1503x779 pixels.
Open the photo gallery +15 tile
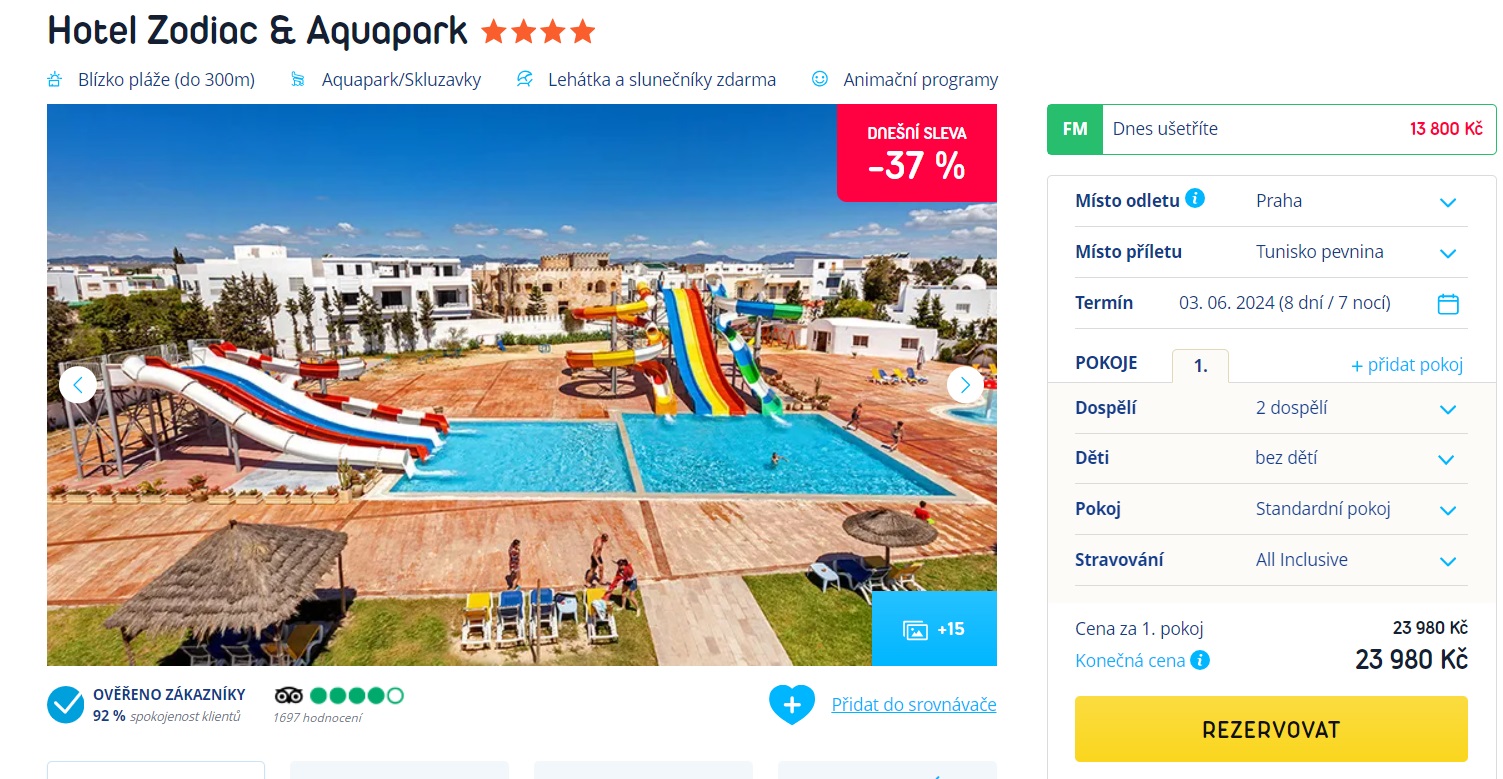point(934,629)
